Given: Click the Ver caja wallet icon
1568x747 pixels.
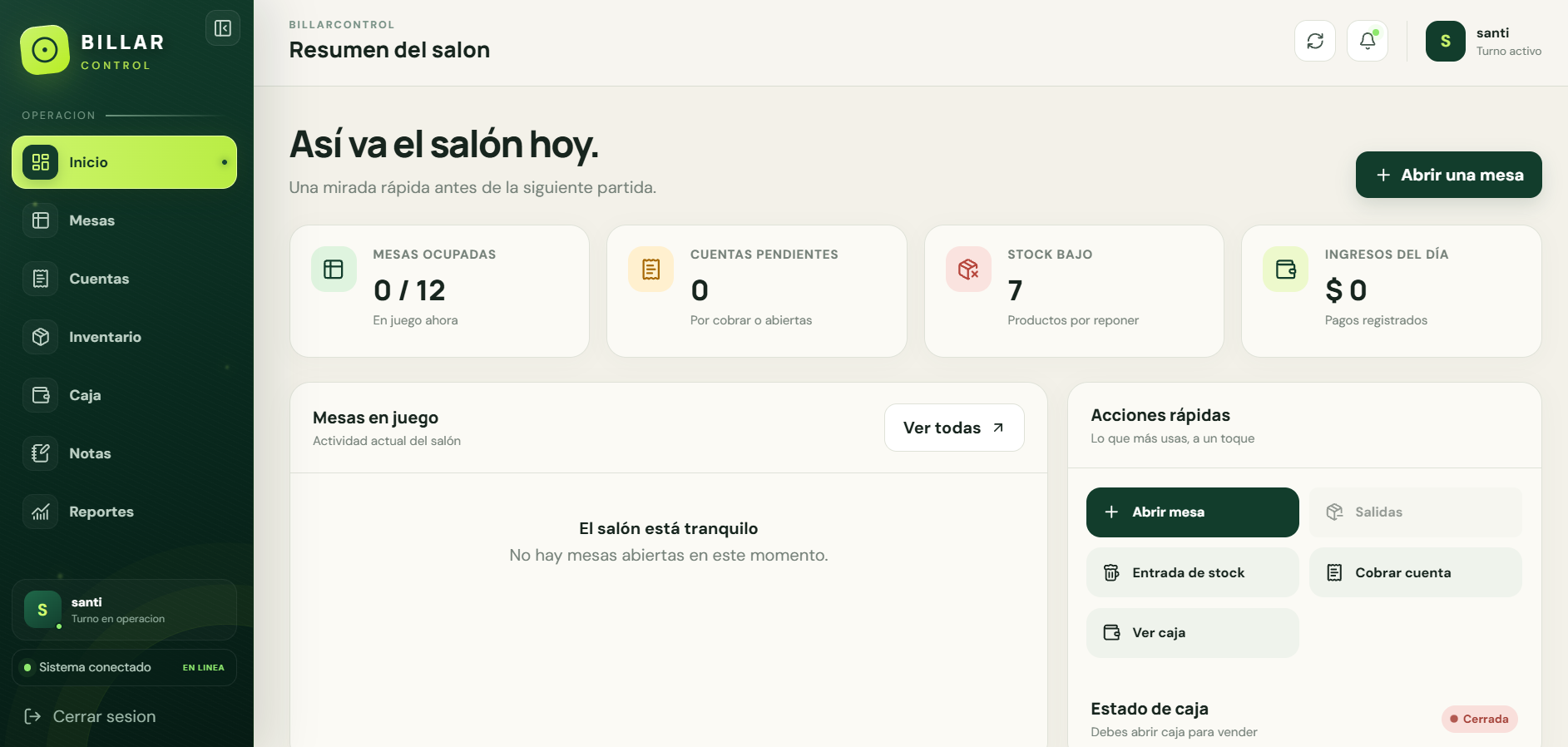Looking at the screenshot, I should coord(1111,632).
